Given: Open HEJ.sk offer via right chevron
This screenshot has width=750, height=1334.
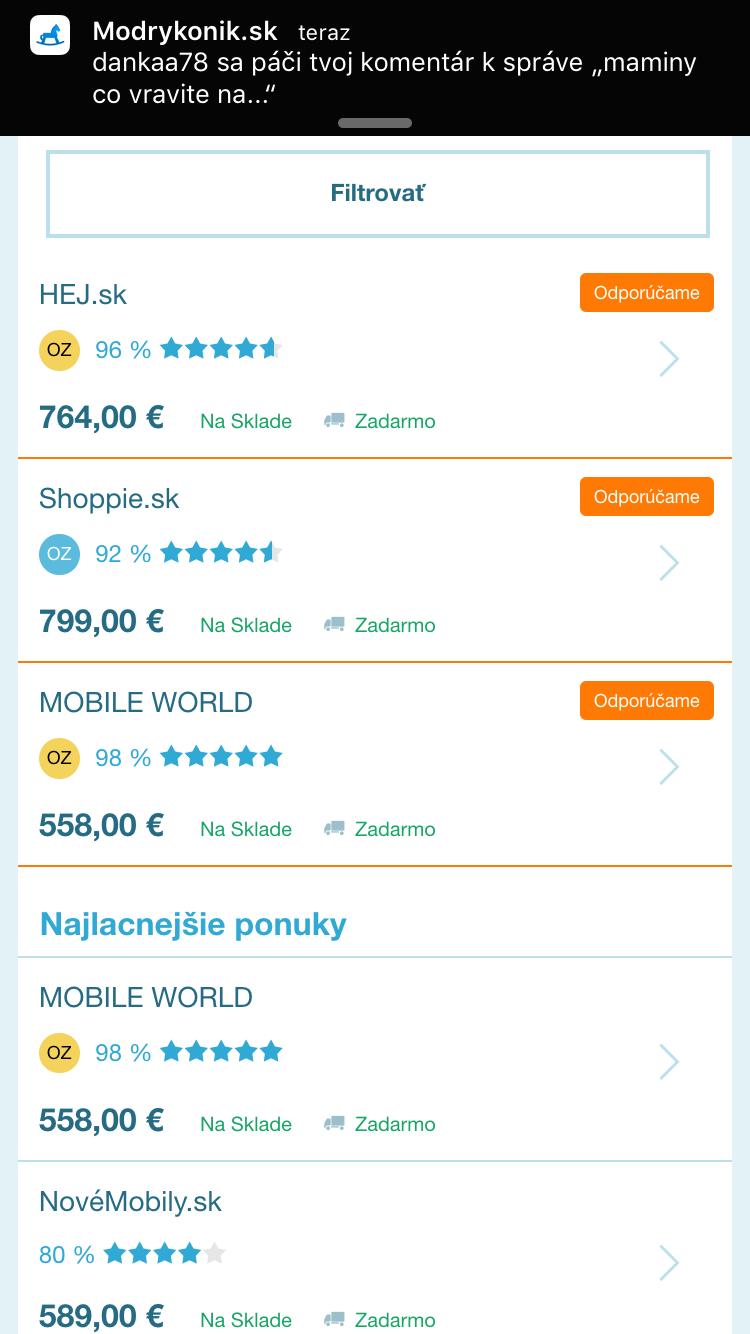Looking at the screenshot, I should tap(669, 359).
